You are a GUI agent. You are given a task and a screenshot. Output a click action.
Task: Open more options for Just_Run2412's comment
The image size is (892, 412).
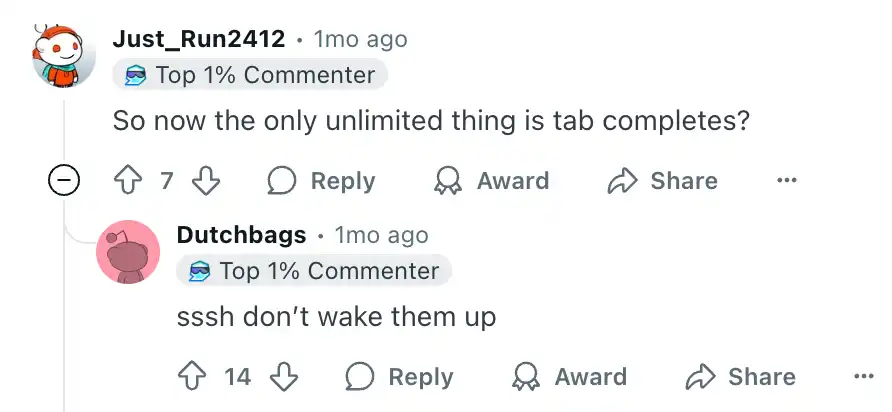786,181
